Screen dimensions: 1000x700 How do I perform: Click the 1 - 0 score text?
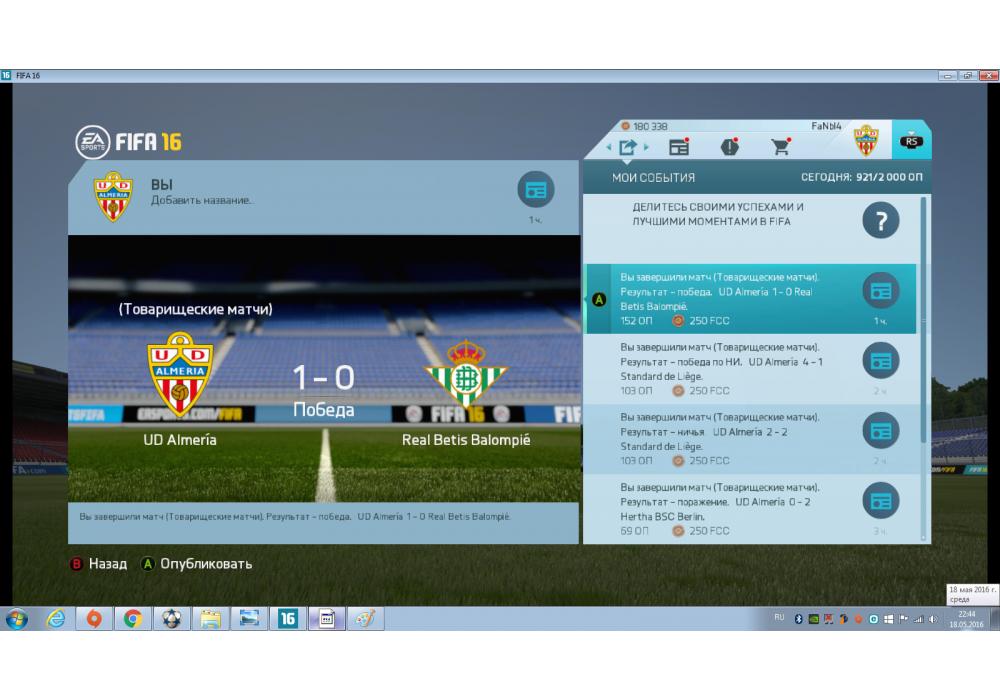(x=323, y=377)
